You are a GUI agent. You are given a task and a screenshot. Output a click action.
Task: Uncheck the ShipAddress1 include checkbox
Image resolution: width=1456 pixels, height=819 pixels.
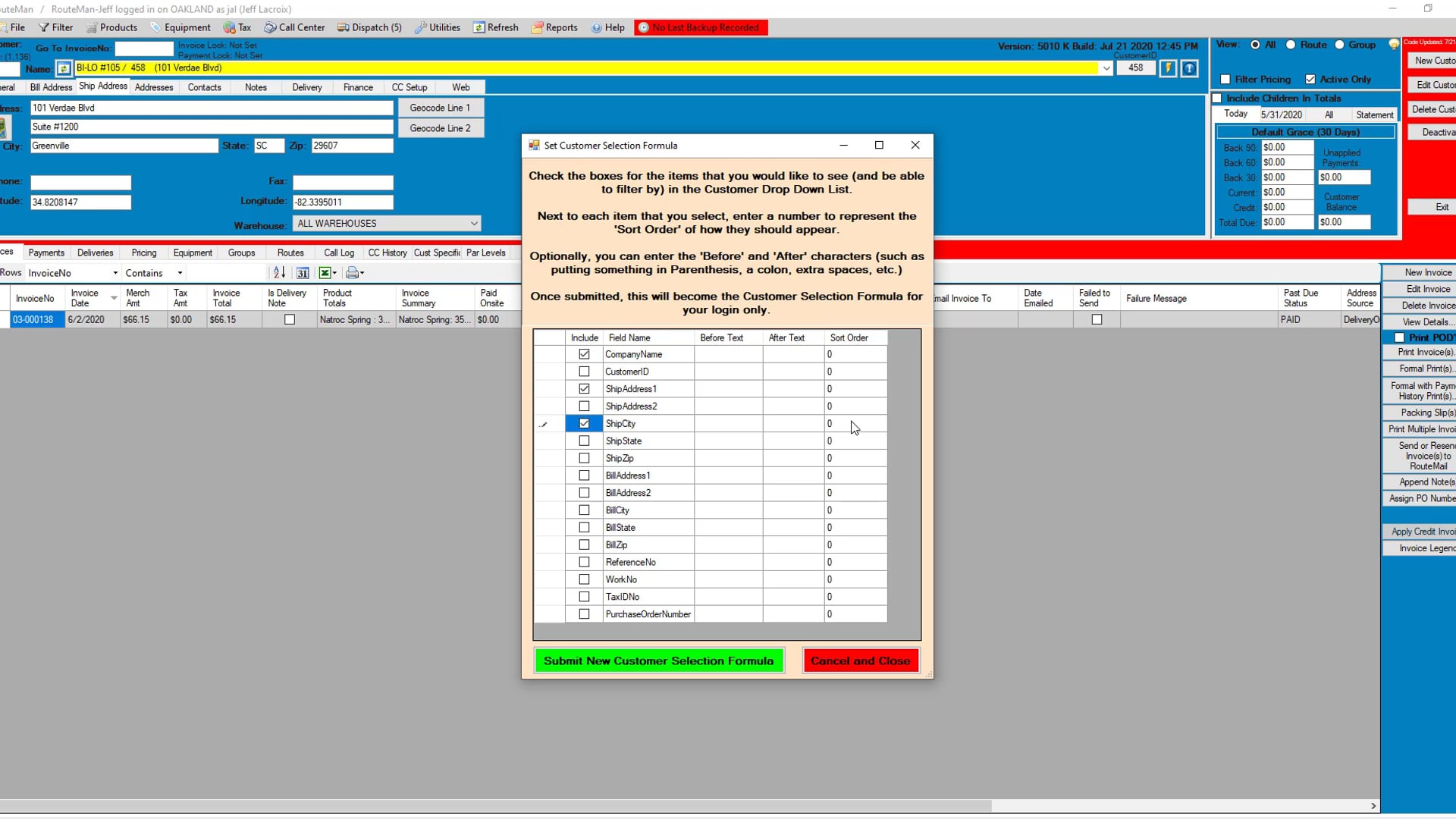coord(584,389)
